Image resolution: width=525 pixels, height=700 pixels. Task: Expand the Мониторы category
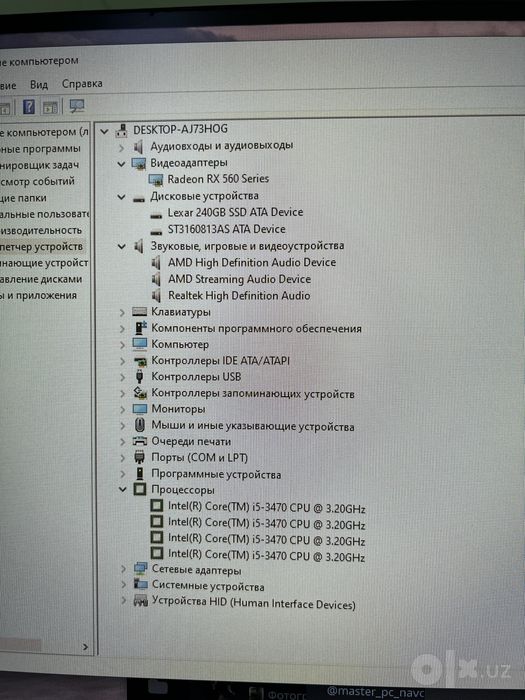click(122, 409)
